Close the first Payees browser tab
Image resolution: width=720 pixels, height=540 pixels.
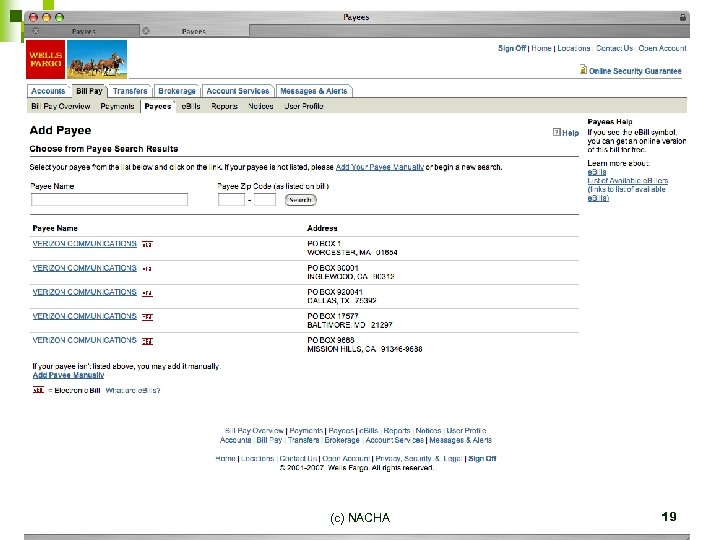[x=36, y=31]
